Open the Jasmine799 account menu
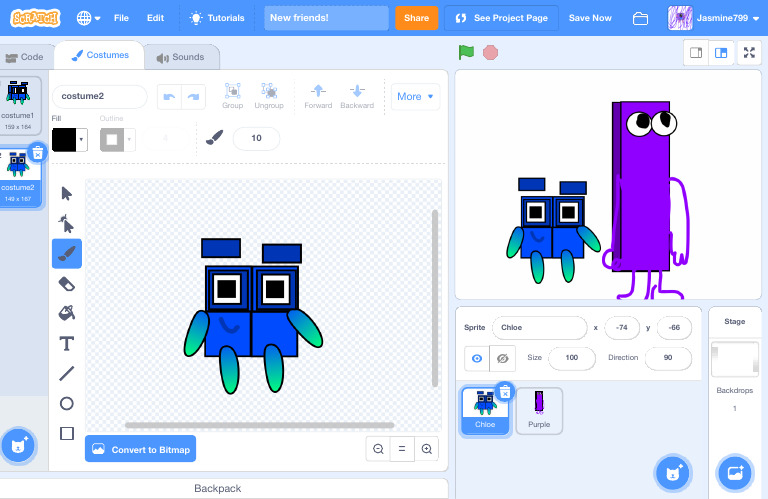The image size is (768, 499). click(714, 18)
